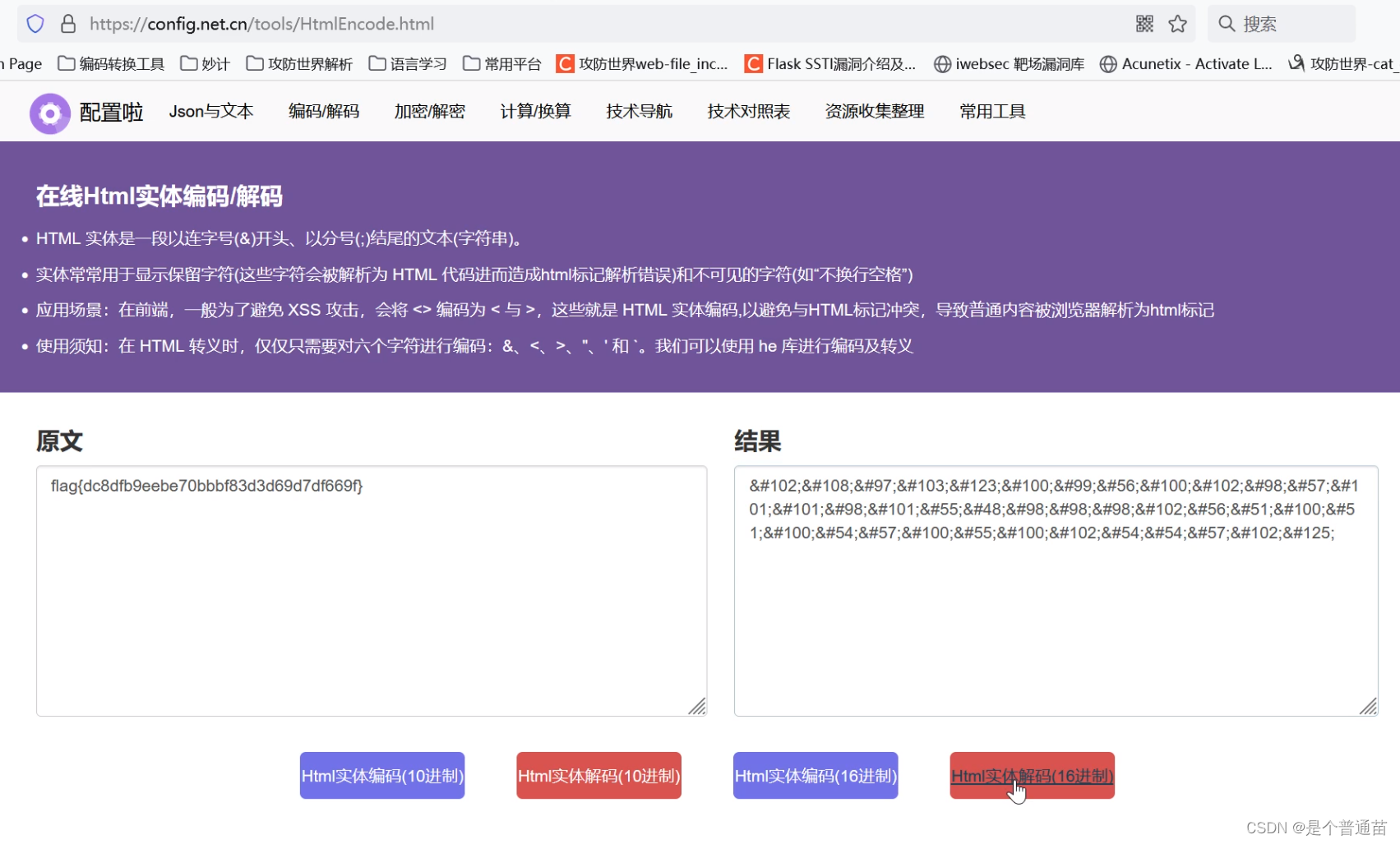The width and height of the screenshot is (1400, 844).
Task: Open the 攻防世界解析 bookmark folder
Action: pos(298,63)
